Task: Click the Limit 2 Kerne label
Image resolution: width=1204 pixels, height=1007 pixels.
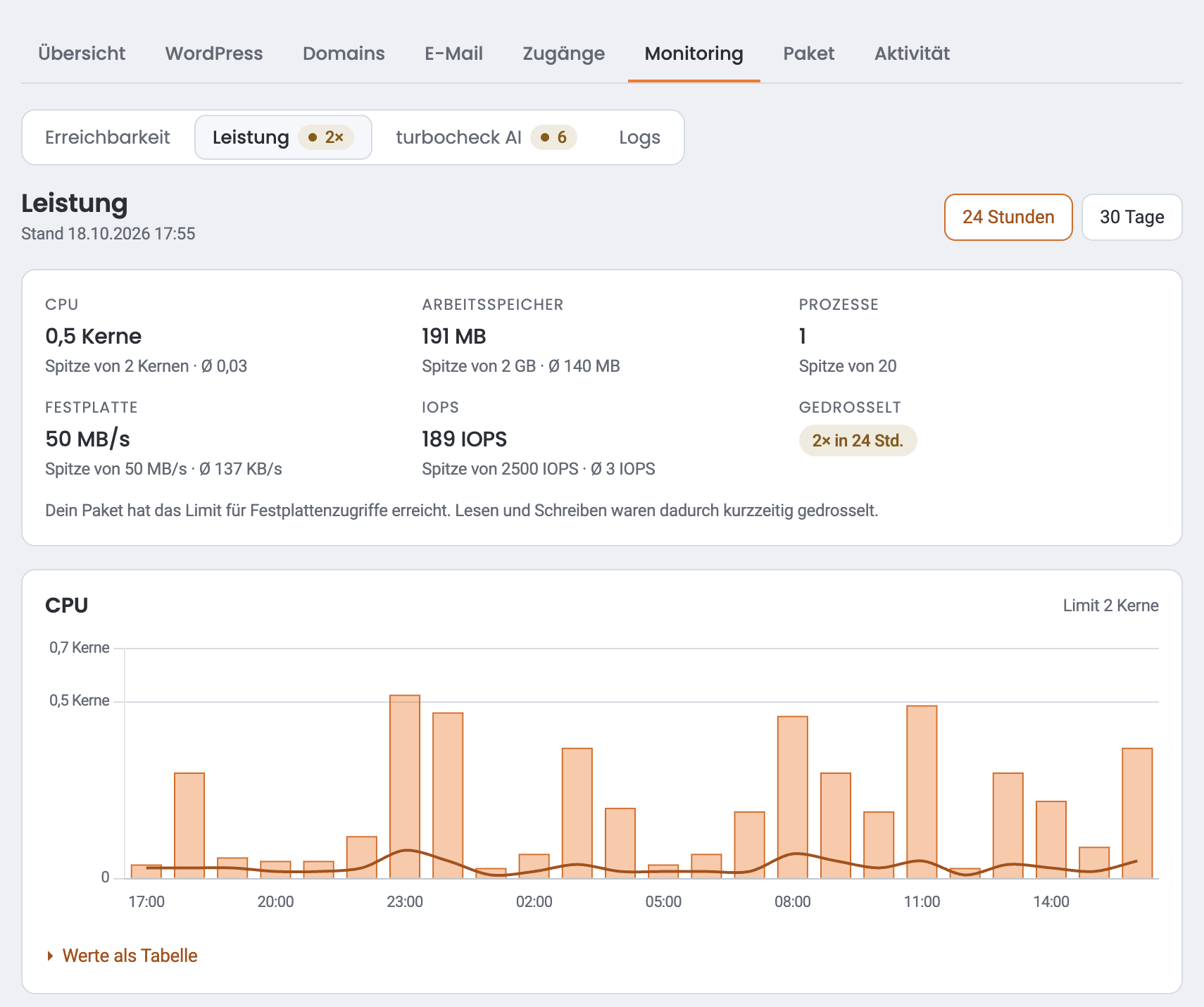Action: click(x=1110, y=606)
